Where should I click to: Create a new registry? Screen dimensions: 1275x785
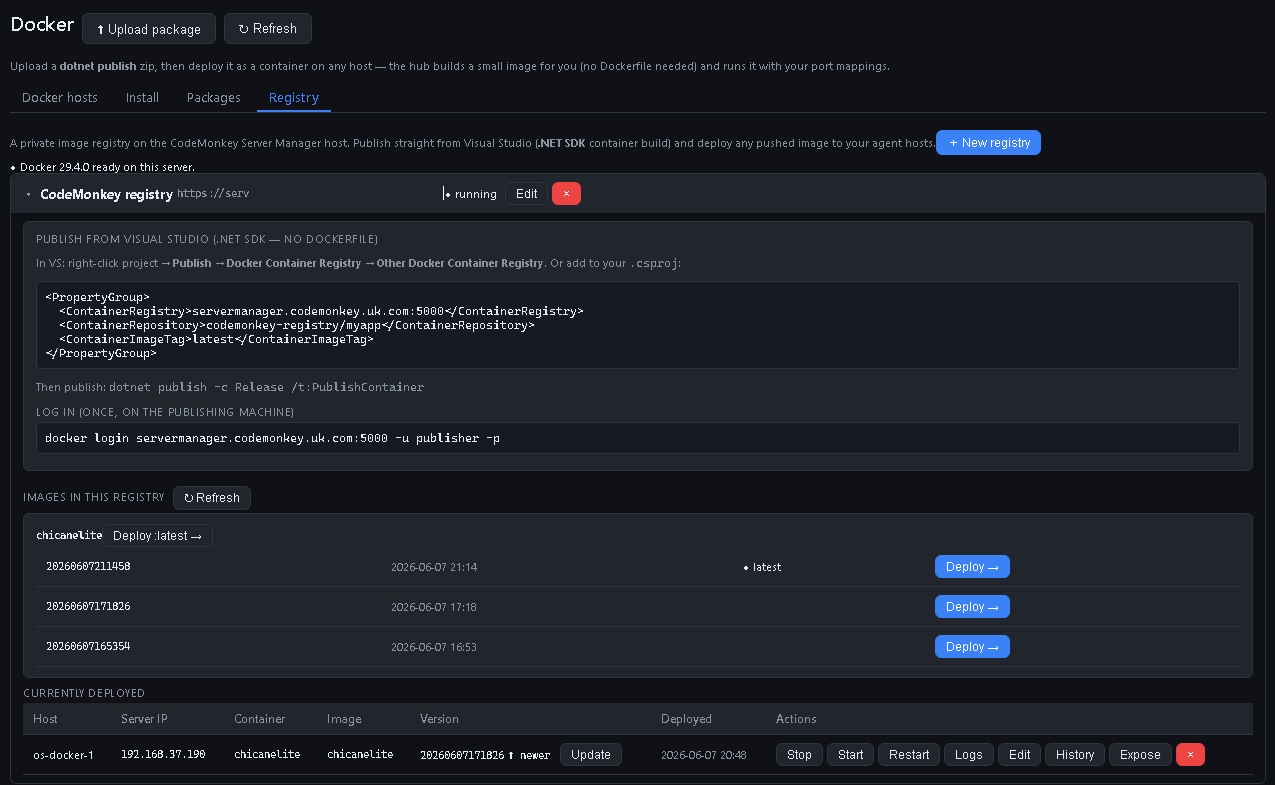click(x=988, y=143)
